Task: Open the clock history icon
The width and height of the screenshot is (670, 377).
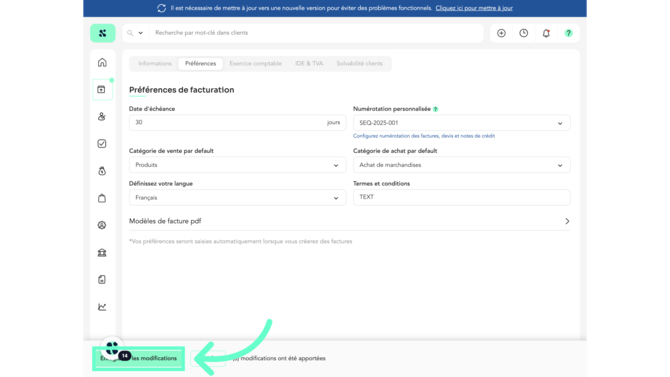Action: tap(523, 33)
